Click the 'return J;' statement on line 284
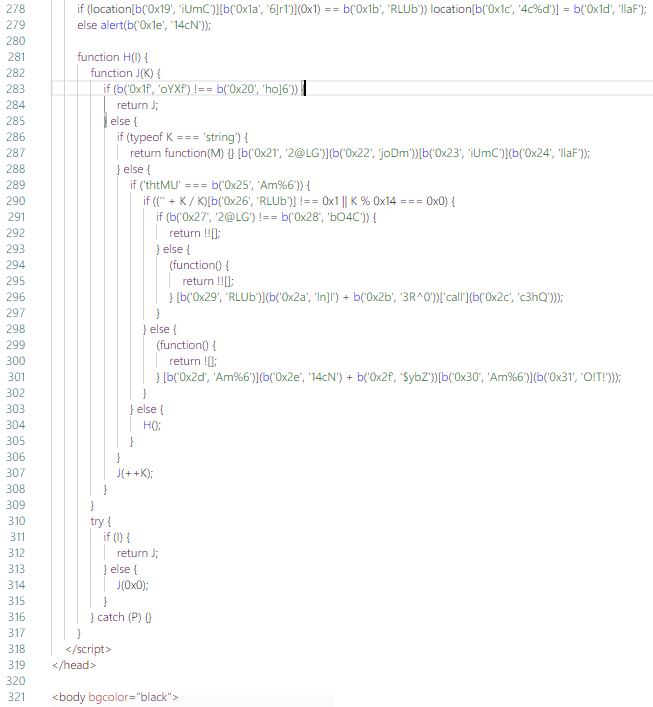The width and height of the screenshot is (653, 707). [x=138, y=105]
